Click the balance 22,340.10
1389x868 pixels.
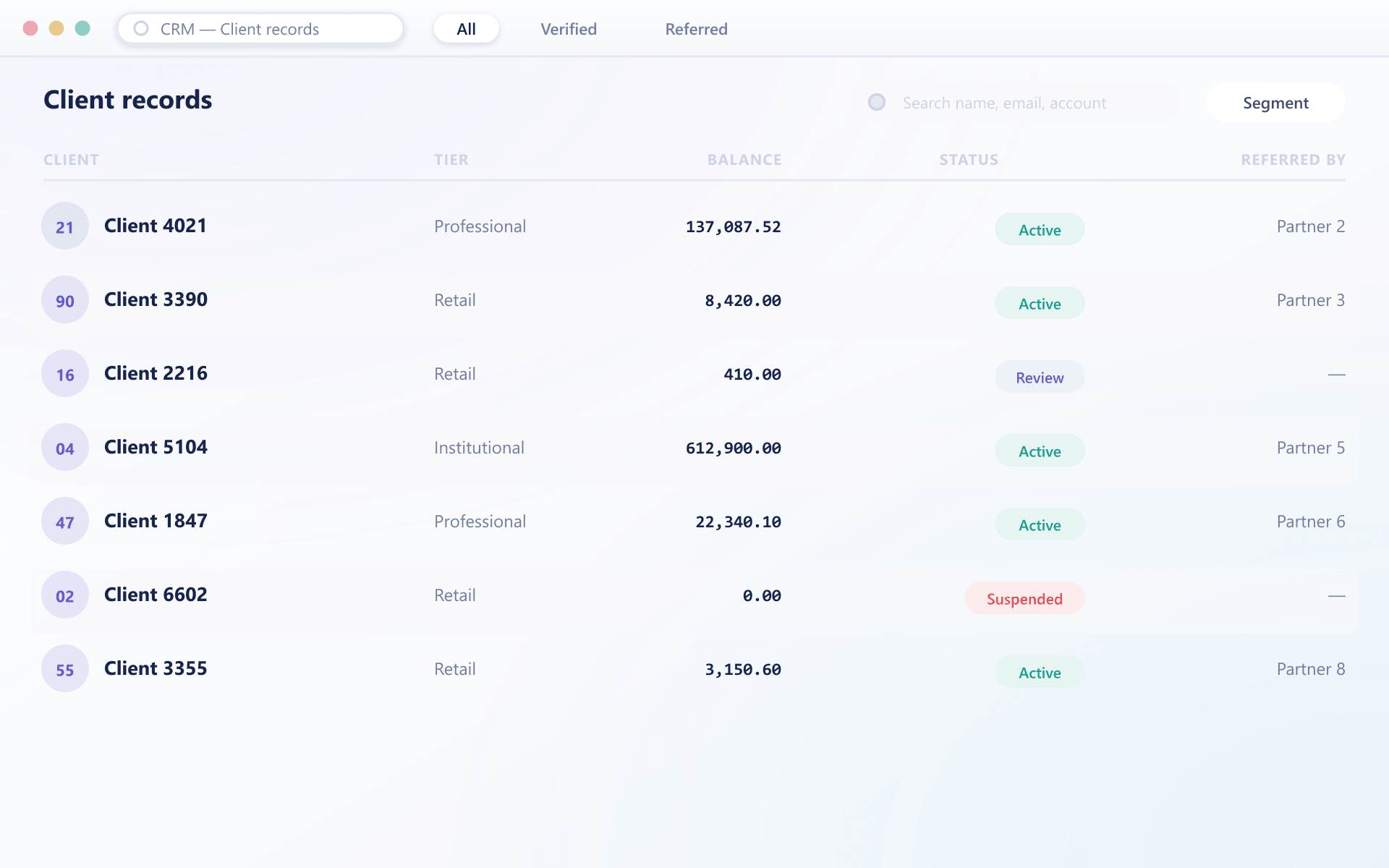(738, 522)
